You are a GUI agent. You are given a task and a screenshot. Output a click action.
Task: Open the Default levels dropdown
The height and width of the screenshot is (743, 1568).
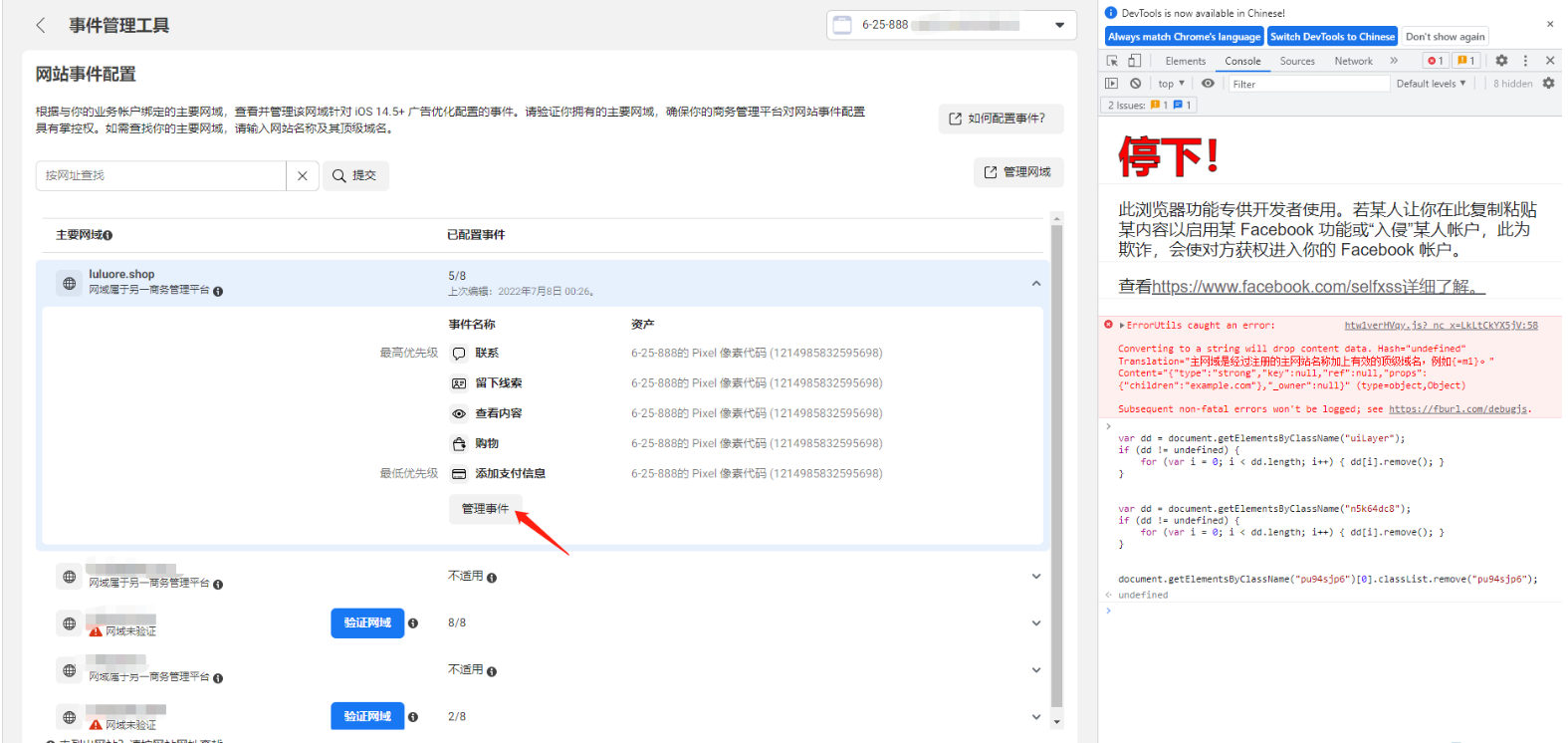[x=1431, y=84]
